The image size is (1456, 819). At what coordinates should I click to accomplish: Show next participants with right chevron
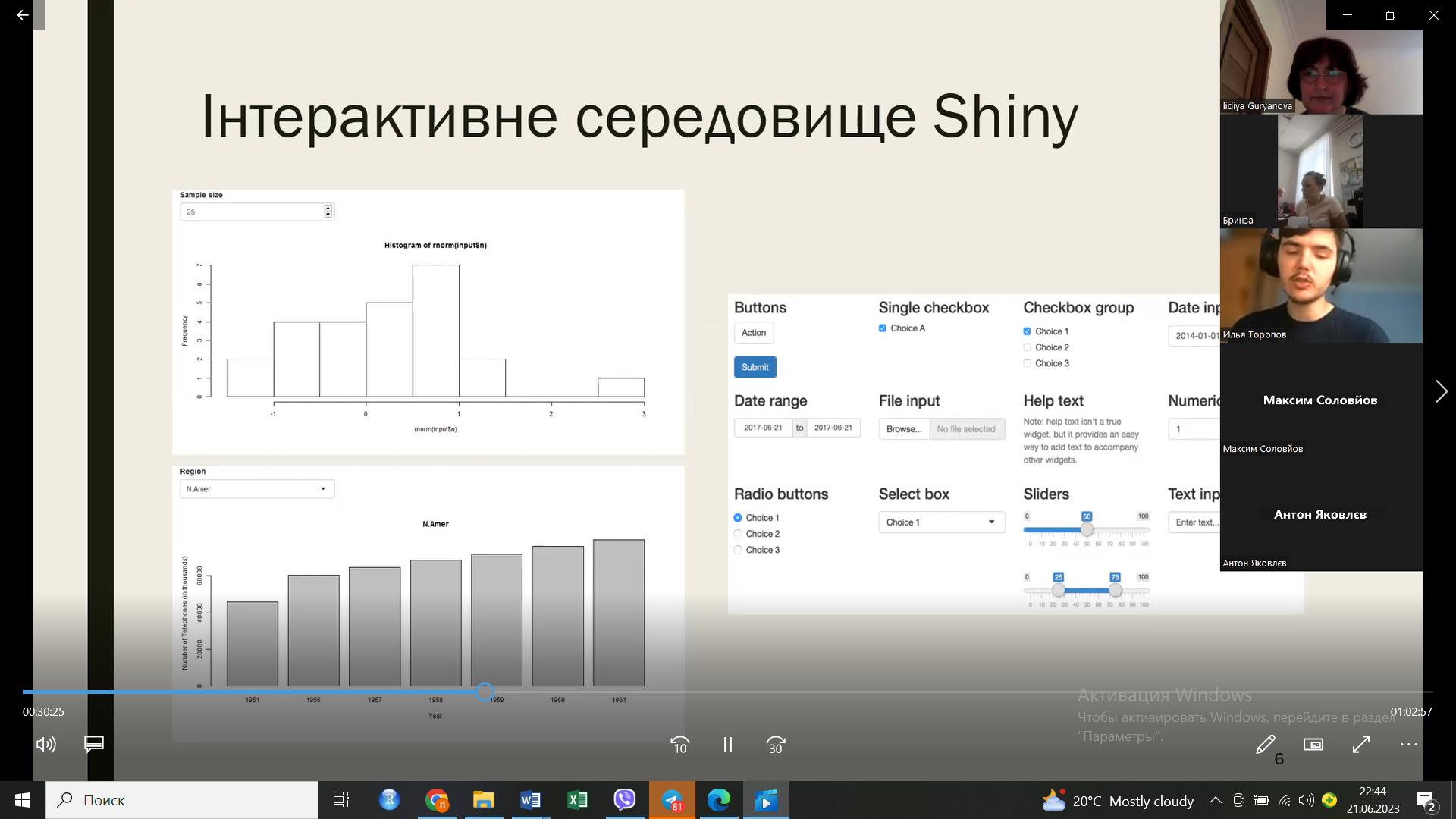(x=1441, y=391)
